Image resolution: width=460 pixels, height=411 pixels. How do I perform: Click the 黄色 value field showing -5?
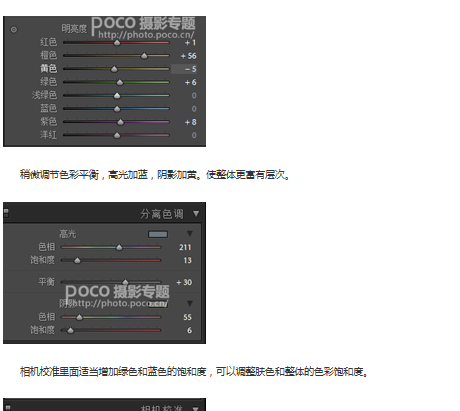[x=184, y=69]
